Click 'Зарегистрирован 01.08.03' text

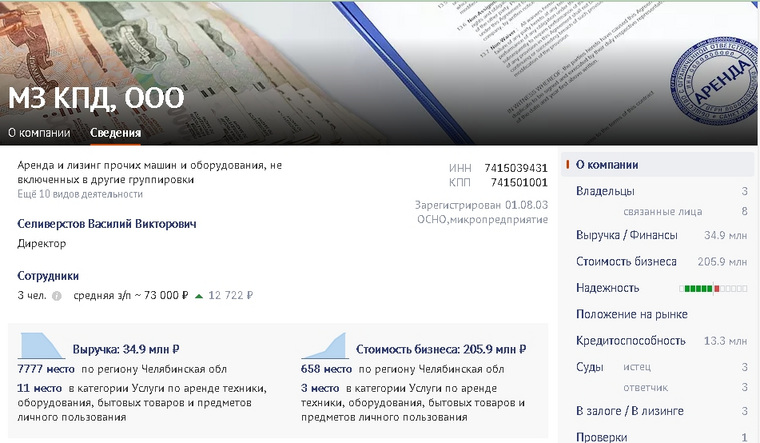[x=481, y=205]
